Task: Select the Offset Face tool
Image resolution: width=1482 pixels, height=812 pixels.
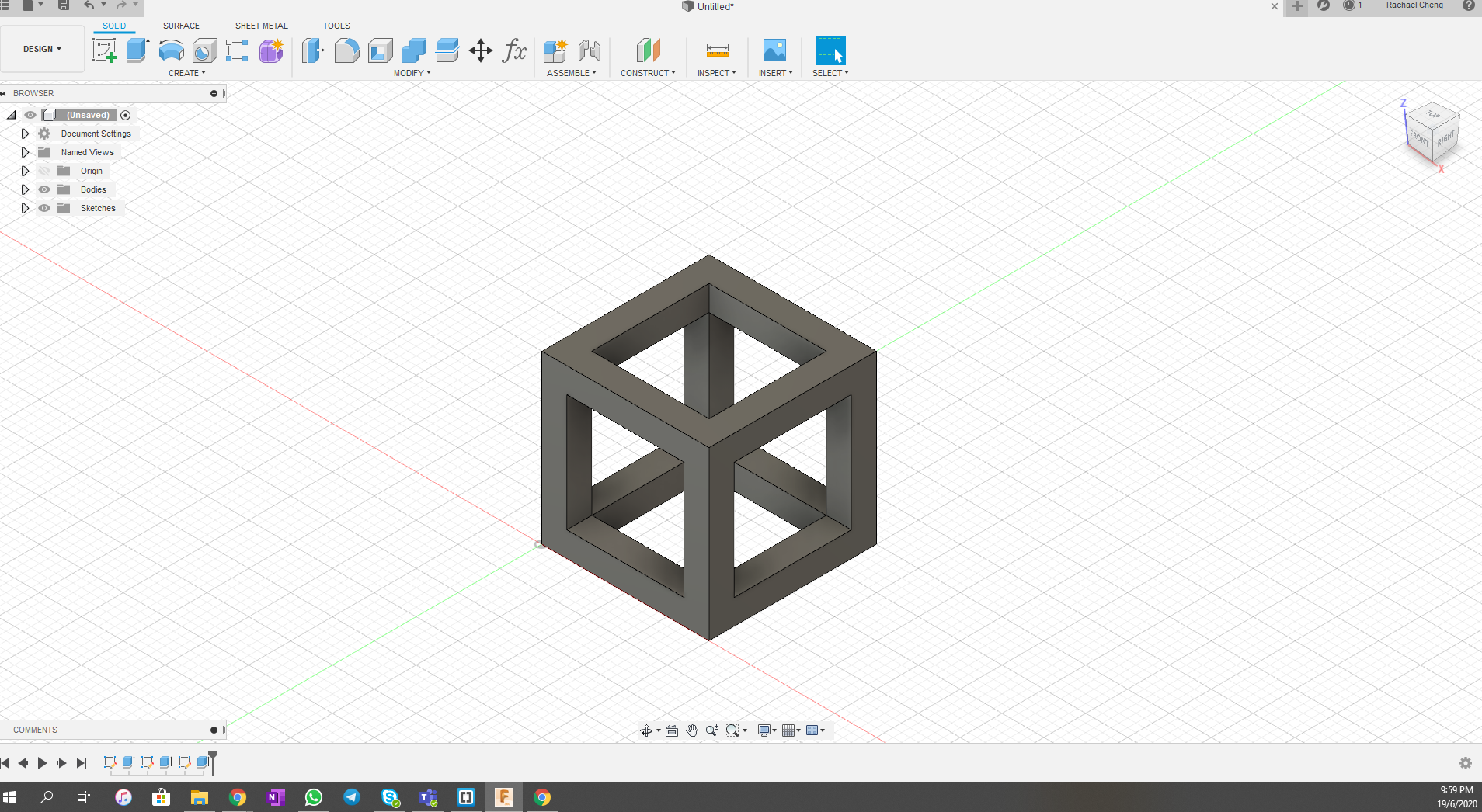Action: pyautogui.click(x=447, y=50)
